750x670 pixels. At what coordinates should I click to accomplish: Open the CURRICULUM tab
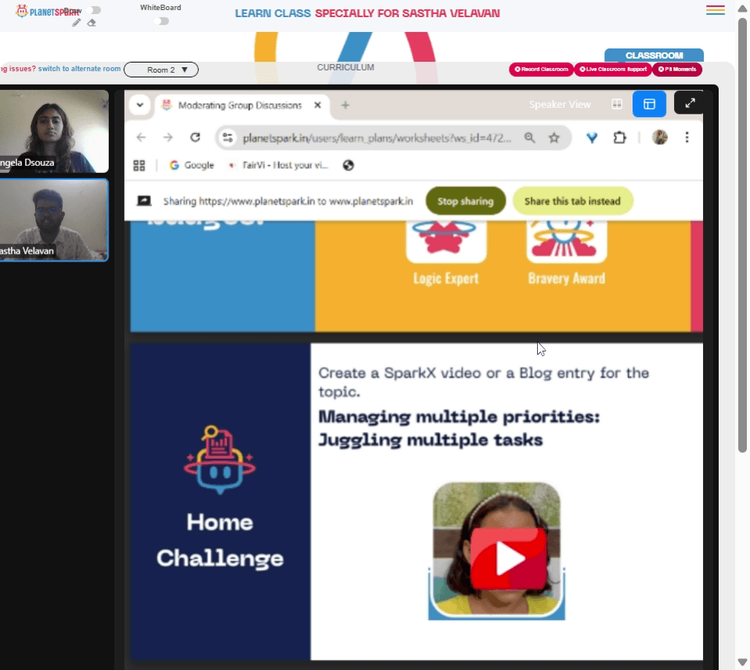point(345,67)
